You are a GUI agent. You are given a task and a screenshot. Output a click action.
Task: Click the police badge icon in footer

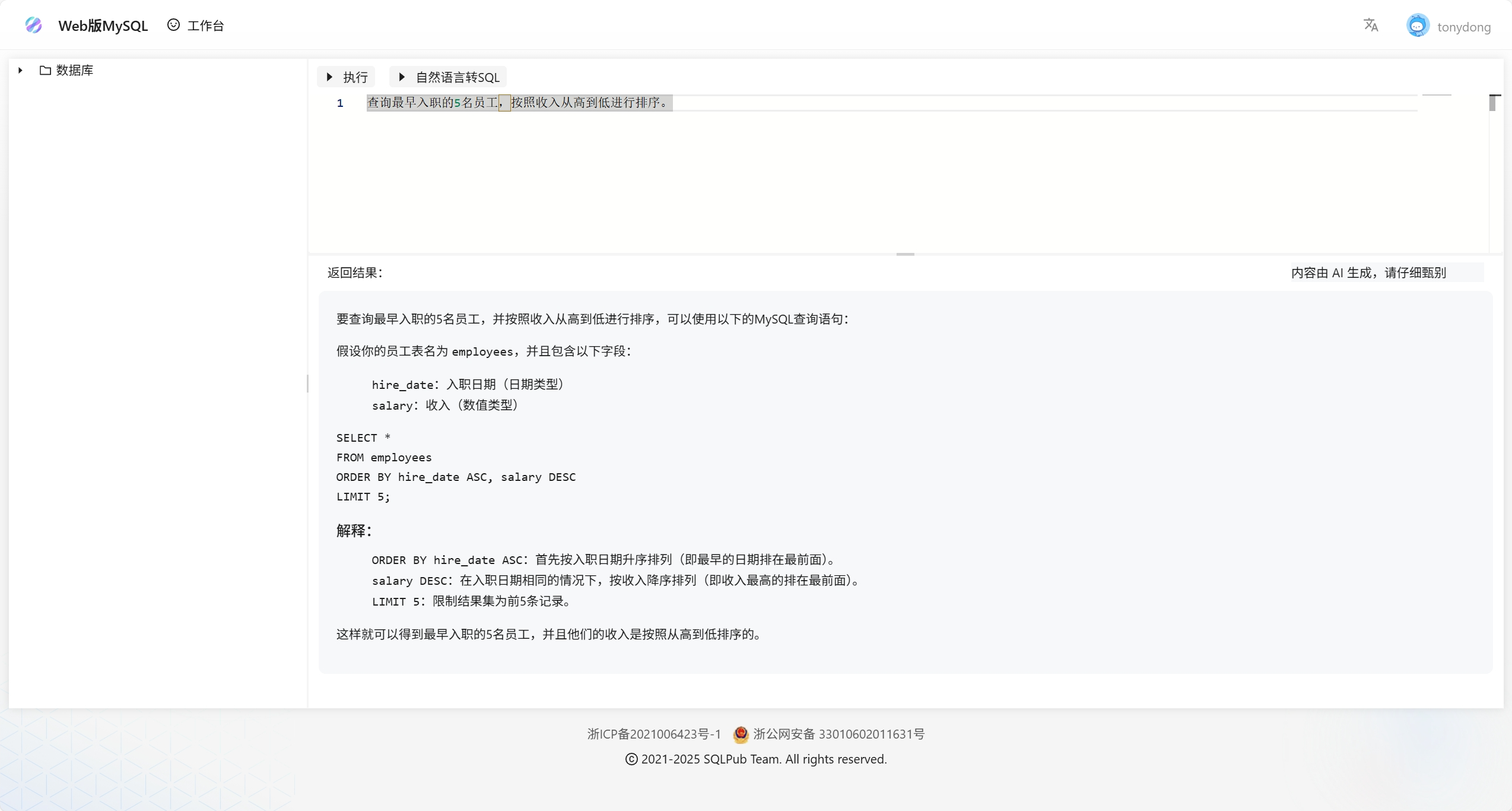[741, 734]
